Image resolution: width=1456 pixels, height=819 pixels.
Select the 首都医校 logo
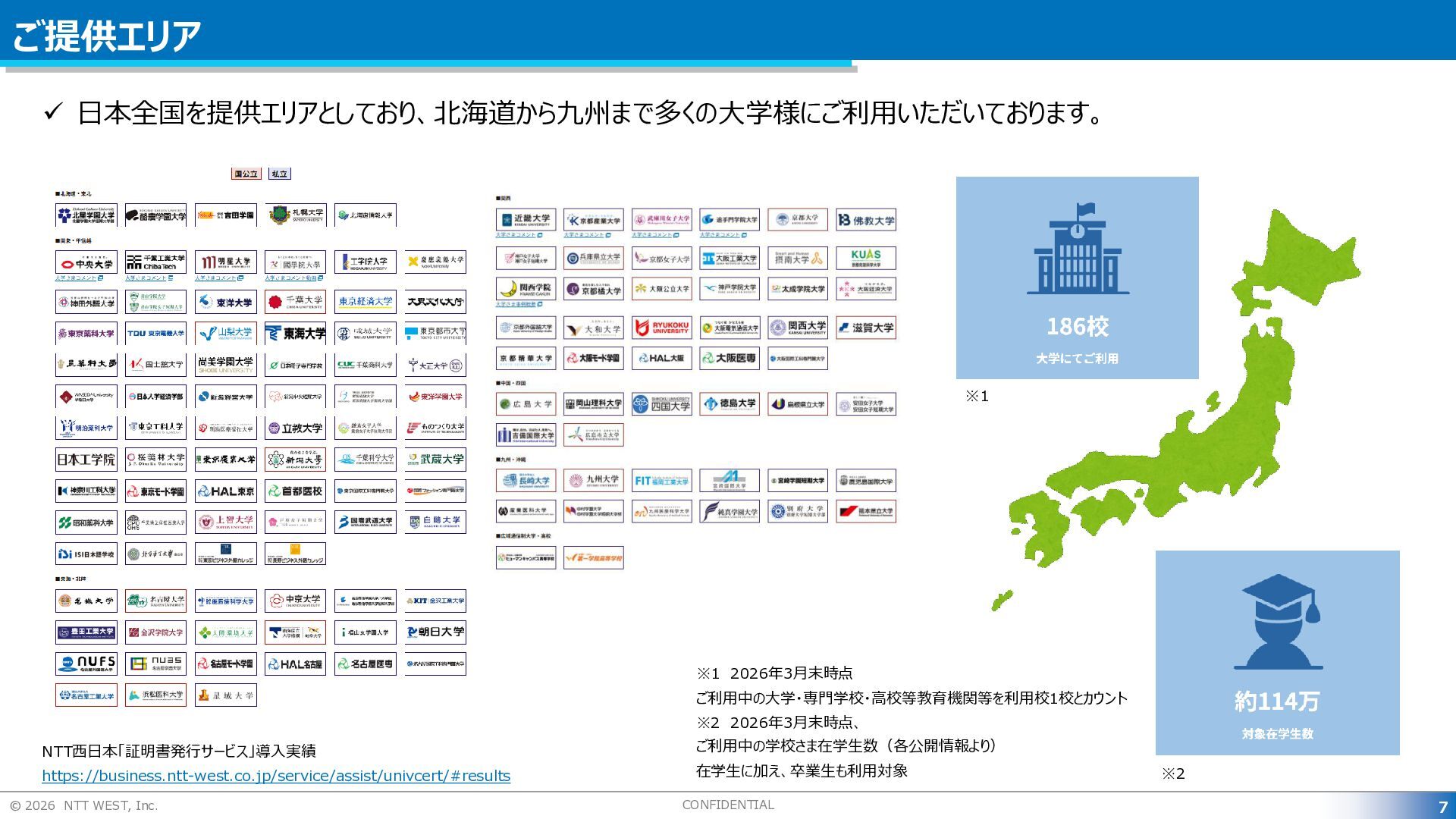point(296,491)
